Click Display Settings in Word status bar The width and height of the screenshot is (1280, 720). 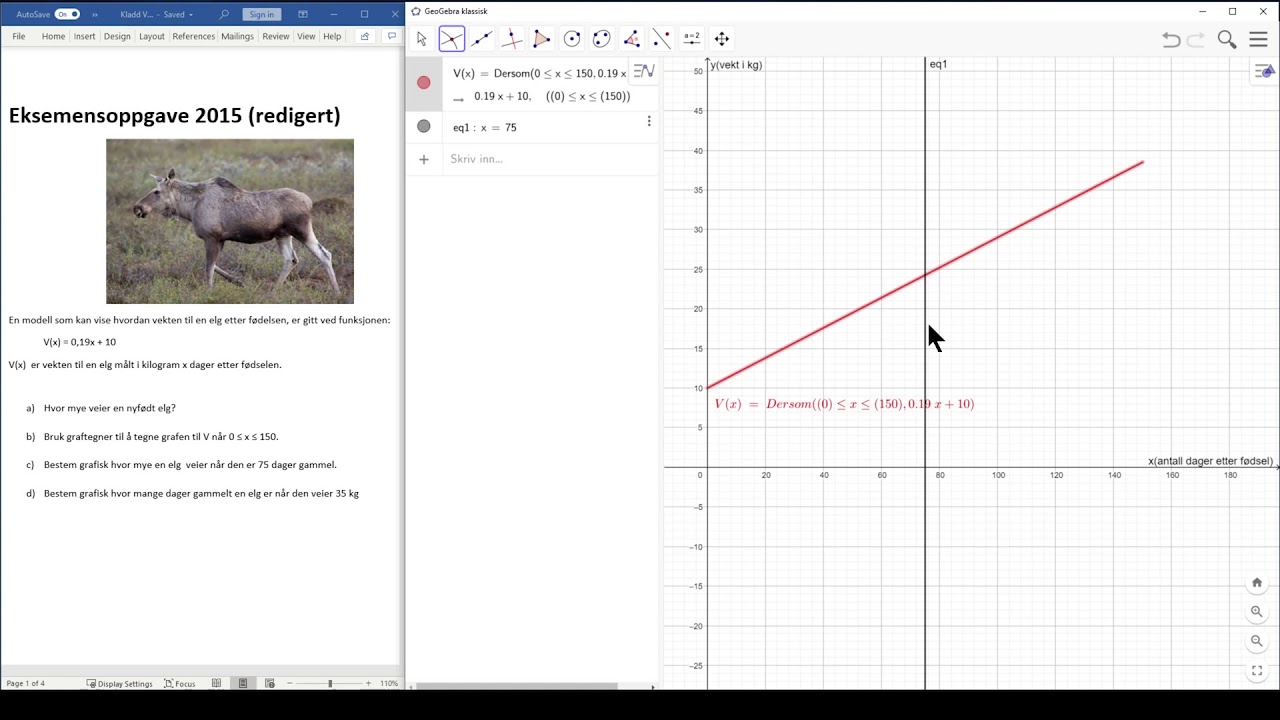[120, 684]
